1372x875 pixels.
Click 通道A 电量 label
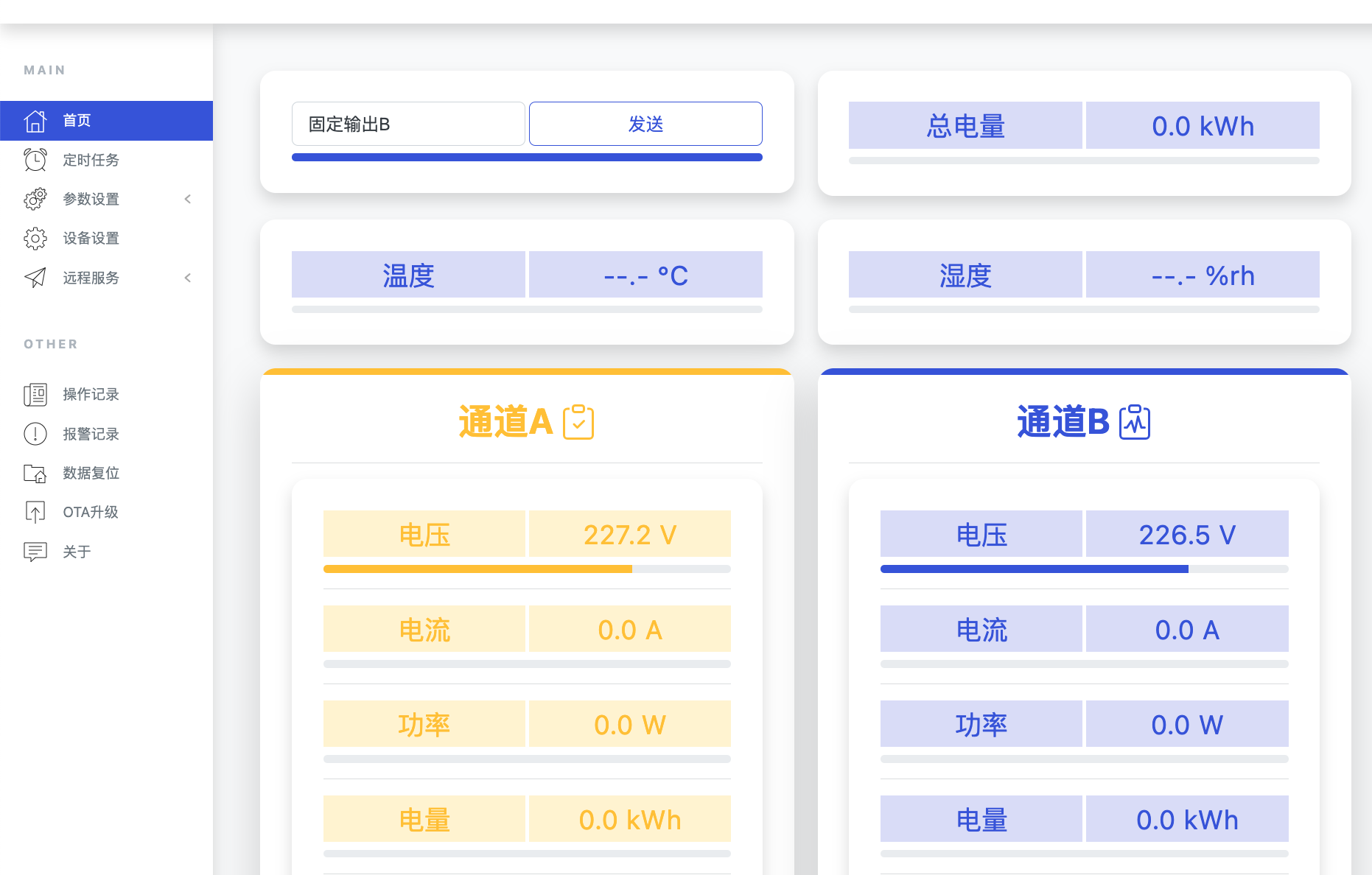point(424,819)
